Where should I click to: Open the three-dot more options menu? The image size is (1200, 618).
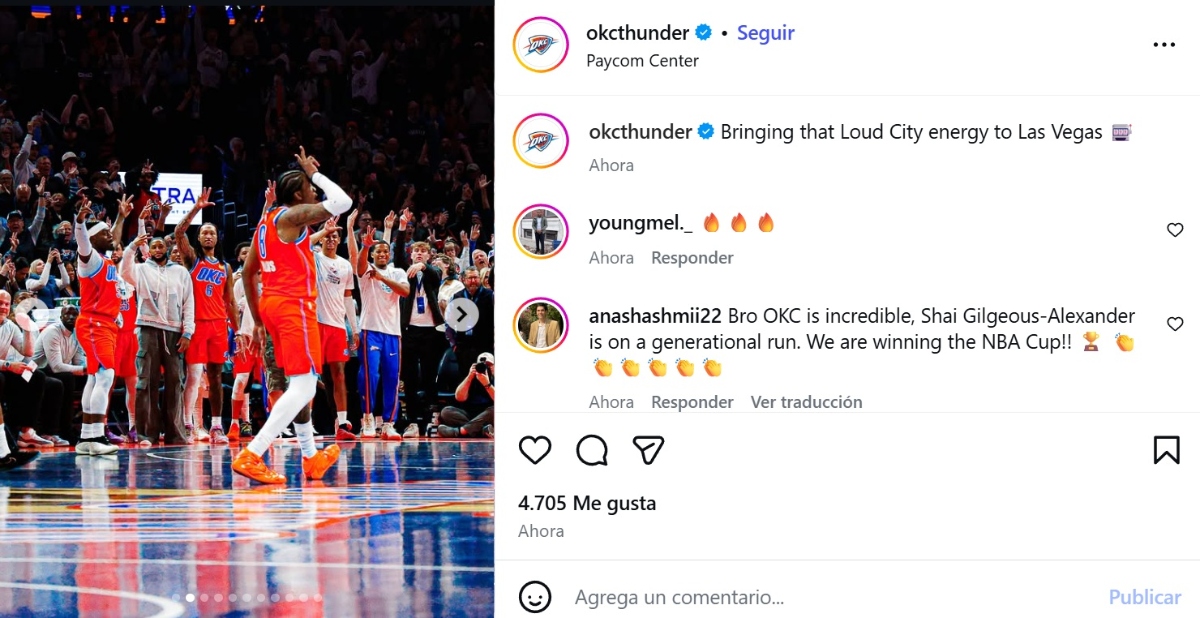tap(1164, 45)
